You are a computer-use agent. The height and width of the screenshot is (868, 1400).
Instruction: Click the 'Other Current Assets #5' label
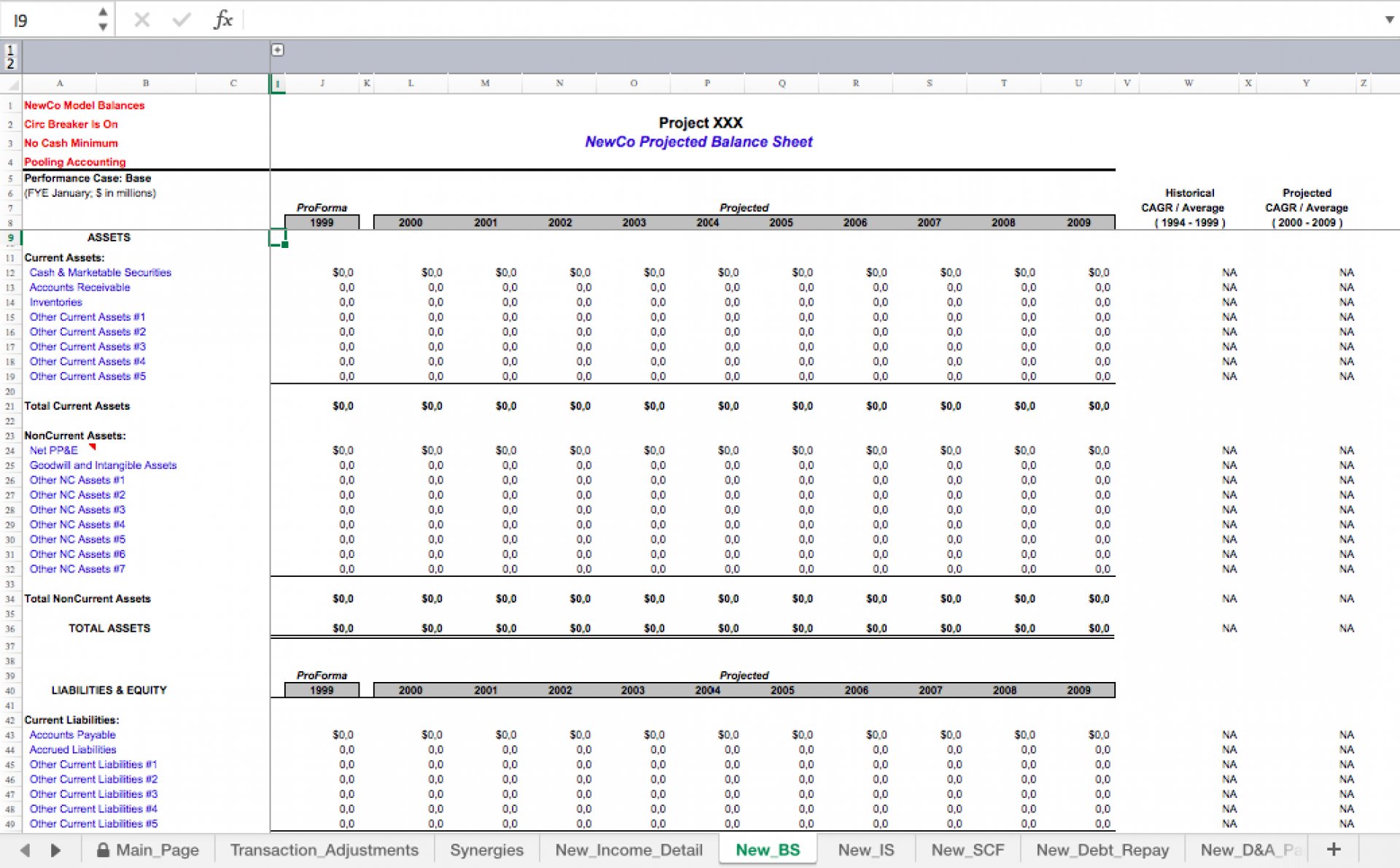tap(87, 376)
